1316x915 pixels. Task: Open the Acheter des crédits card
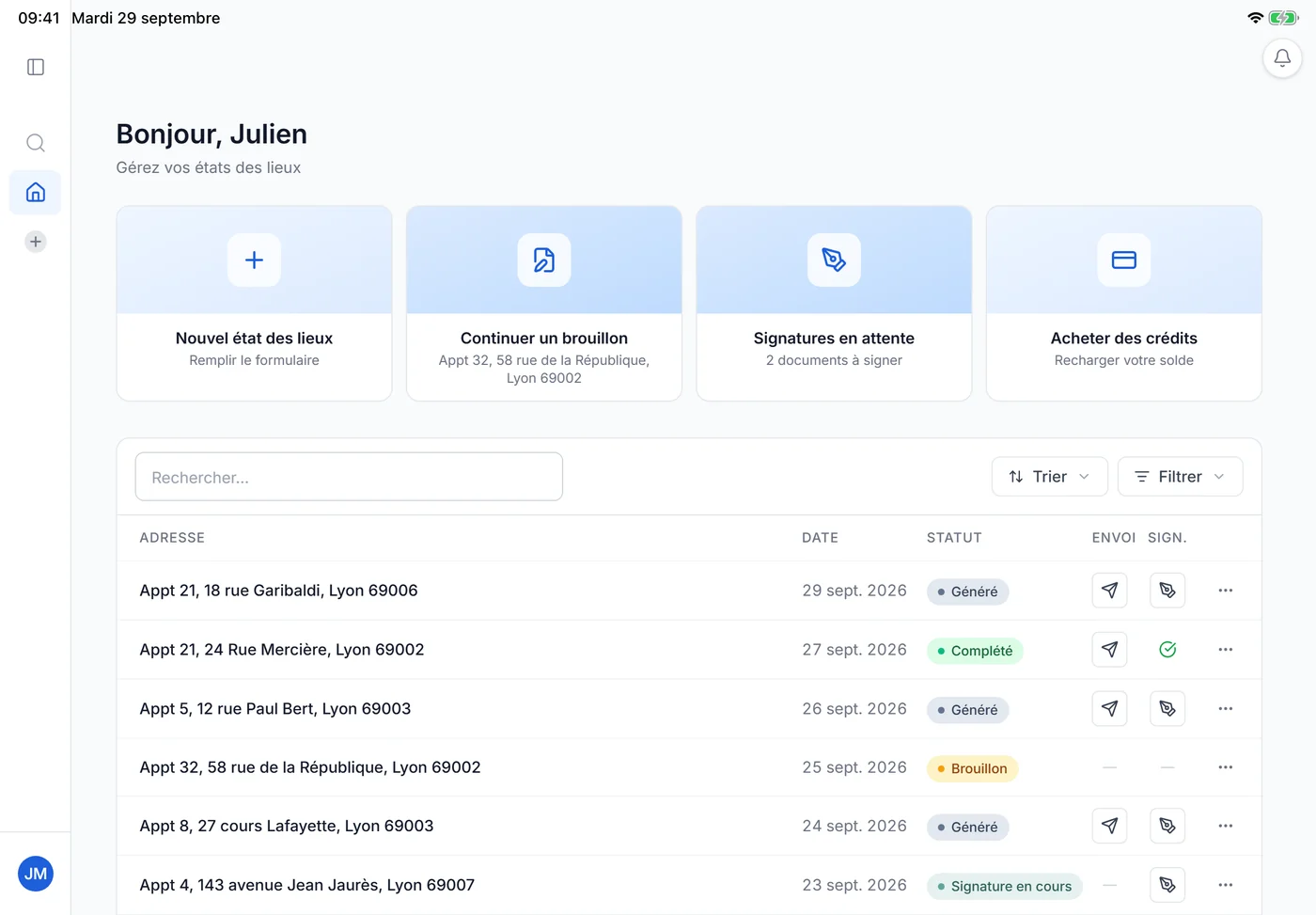click(1124, 304)
